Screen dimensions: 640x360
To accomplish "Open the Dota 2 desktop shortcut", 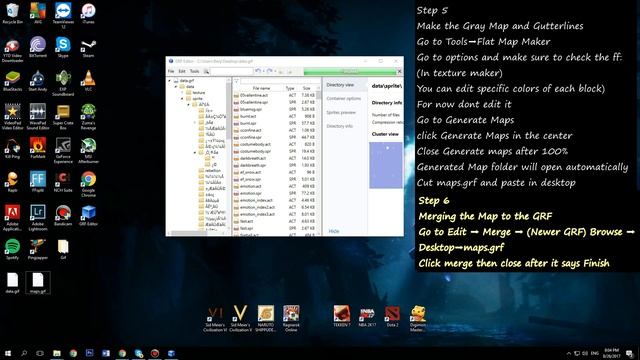I will pyautogui.click(x=392, y=316).
